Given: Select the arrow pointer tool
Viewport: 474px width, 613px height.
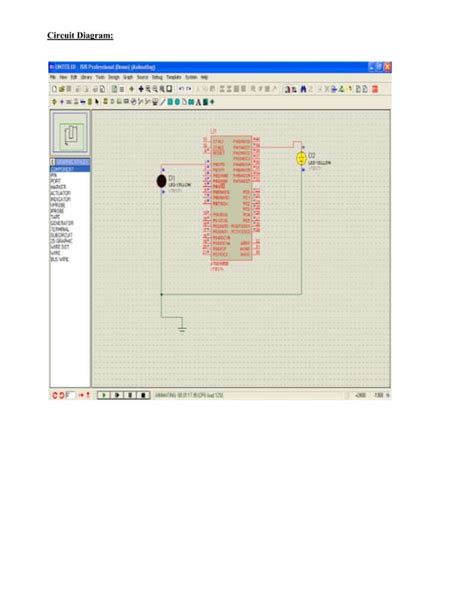Looking at the screenshot, I should [x=97, y=102].
